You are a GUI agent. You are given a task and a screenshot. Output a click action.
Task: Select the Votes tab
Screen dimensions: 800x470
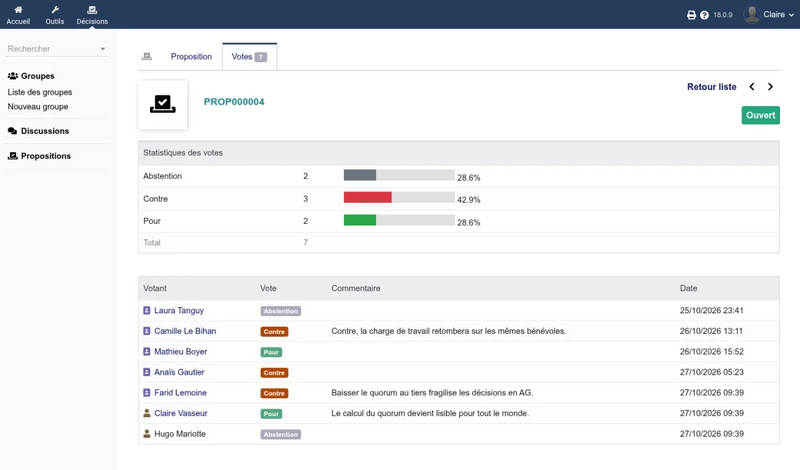(x=249, y=57)
